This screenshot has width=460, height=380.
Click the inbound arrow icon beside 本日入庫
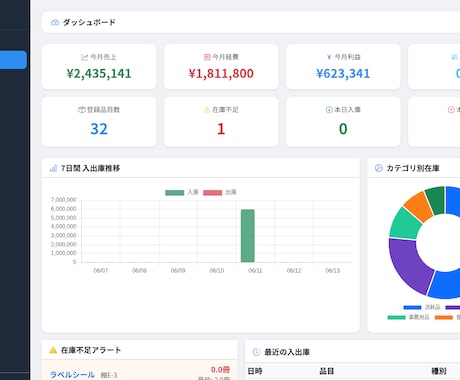329,110
